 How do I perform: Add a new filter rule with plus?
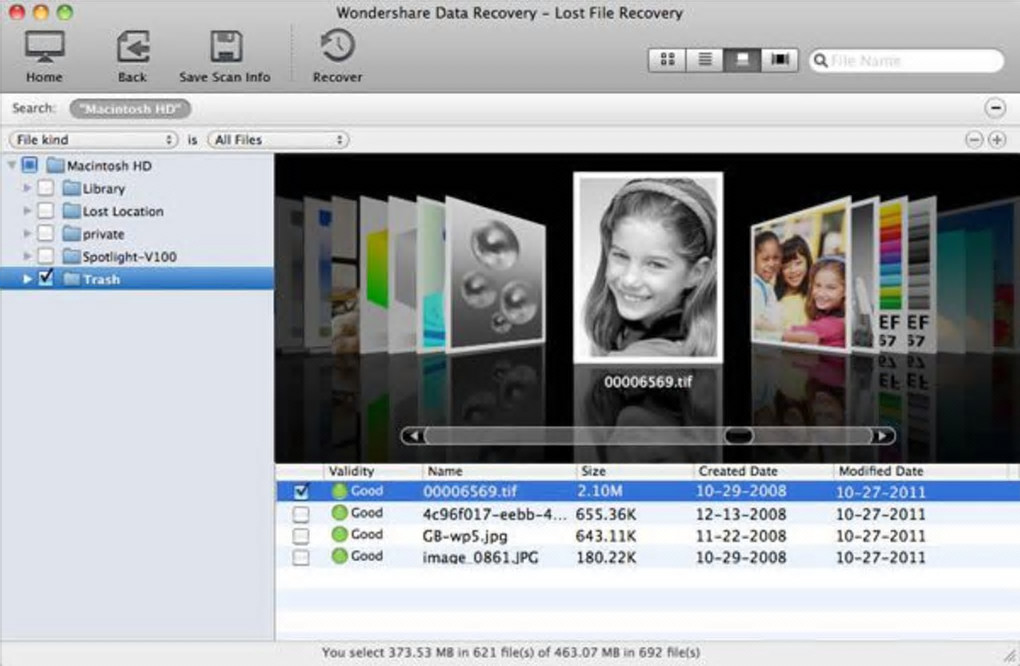[997, 140]
